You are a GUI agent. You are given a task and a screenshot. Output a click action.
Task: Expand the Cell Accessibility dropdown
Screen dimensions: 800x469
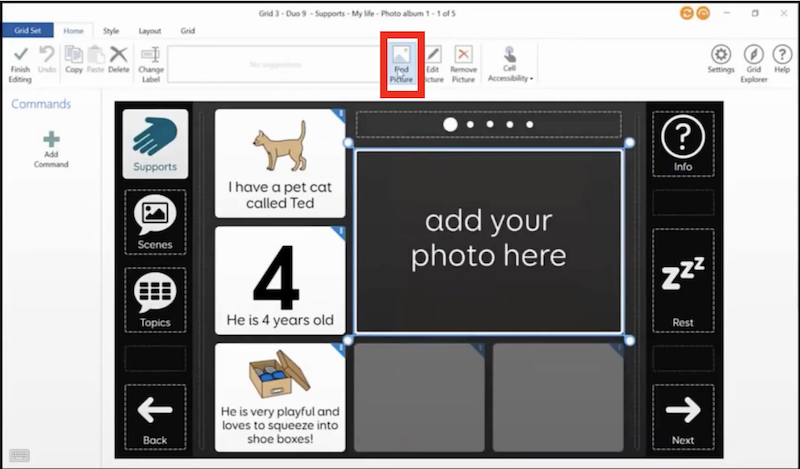pyautogui.click(x=510, y=64)
